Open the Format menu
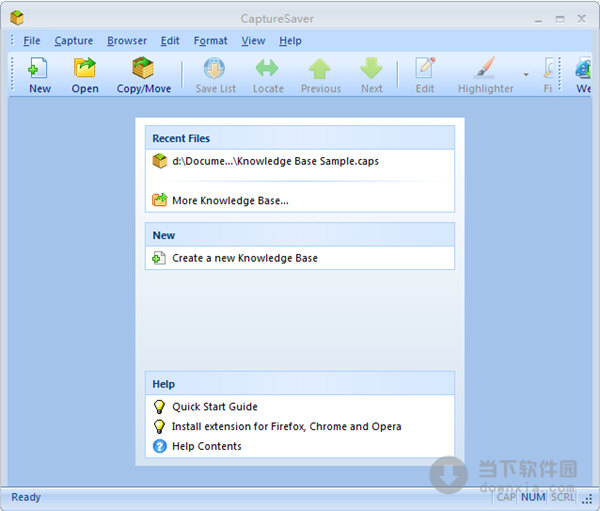This screenshot has height=511, width=600. click(210, 41)
